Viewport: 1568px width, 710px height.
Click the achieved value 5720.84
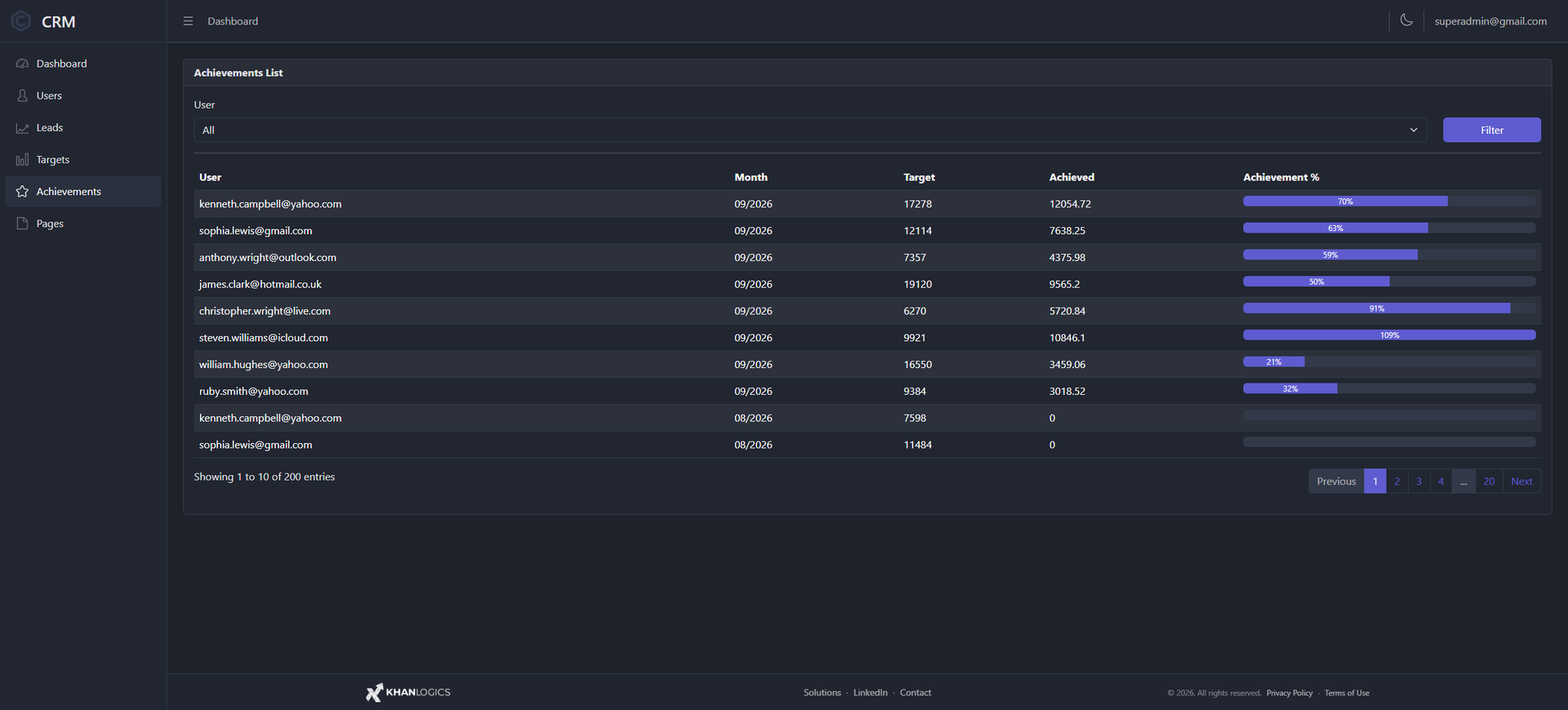1067,311
